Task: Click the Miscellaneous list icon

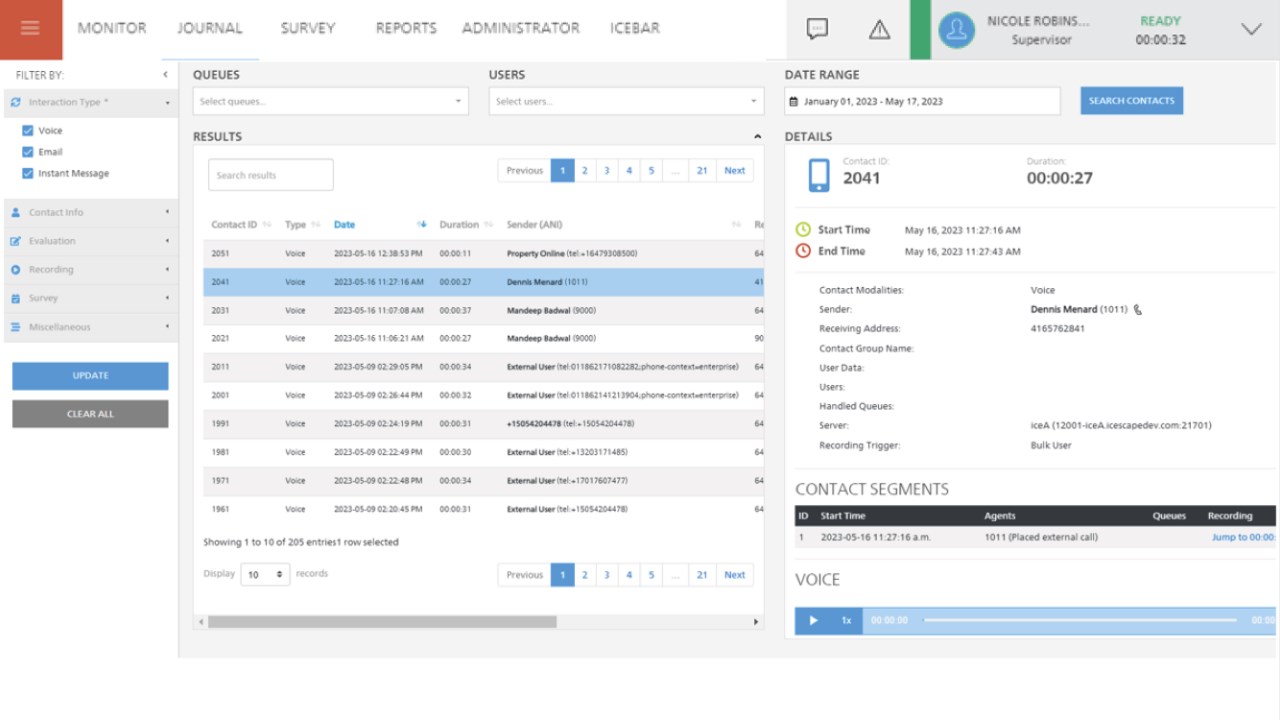Action: 17,327
